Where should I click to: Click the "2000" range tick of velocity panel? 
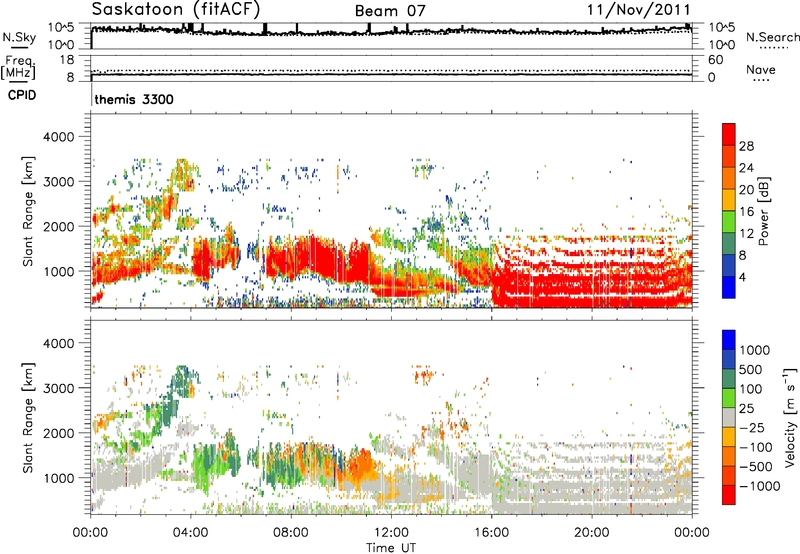pos(58,433)
